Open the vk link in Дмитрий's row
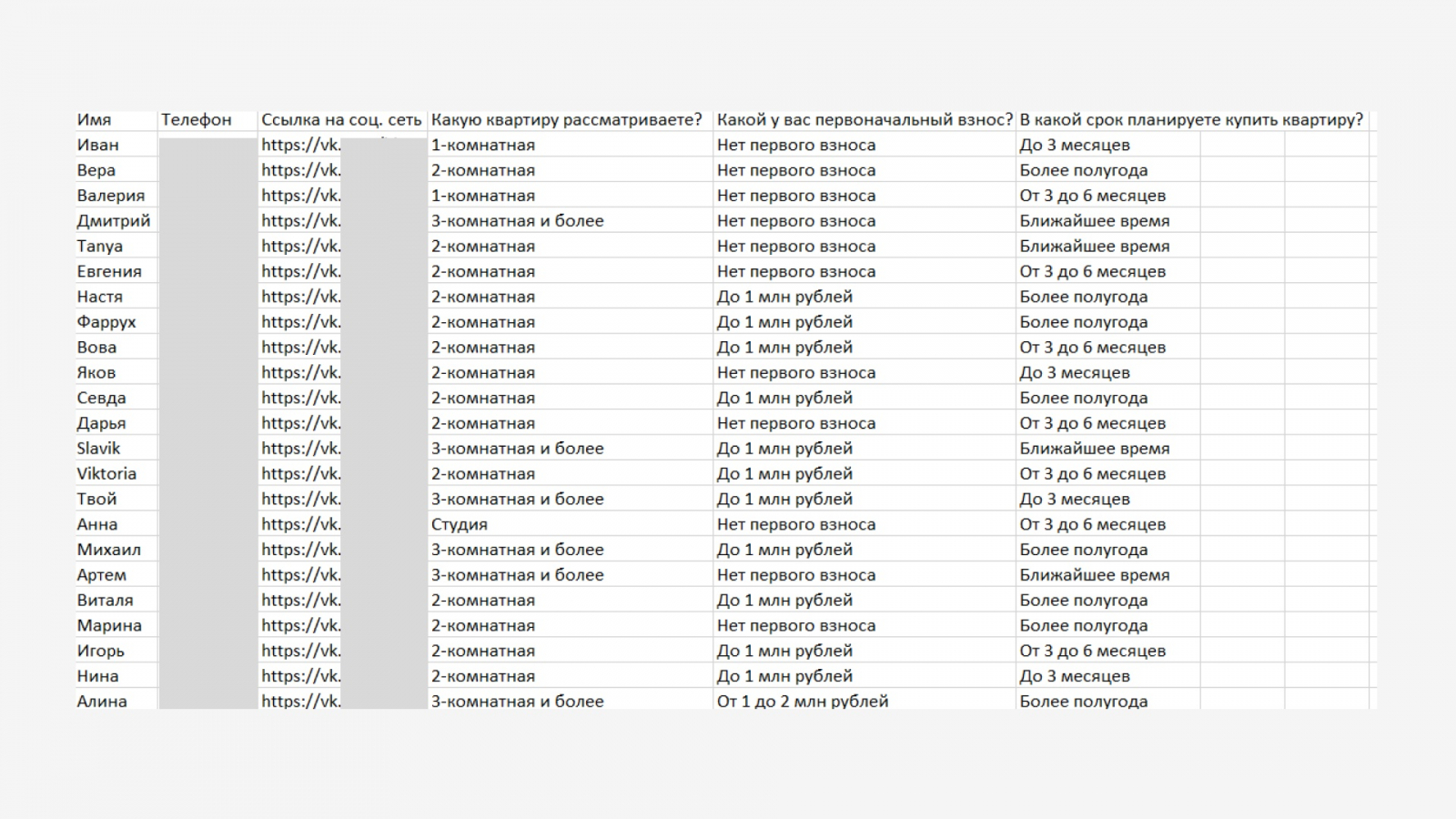This screenshot has width=1456, height=819. (x=301, y=221)
